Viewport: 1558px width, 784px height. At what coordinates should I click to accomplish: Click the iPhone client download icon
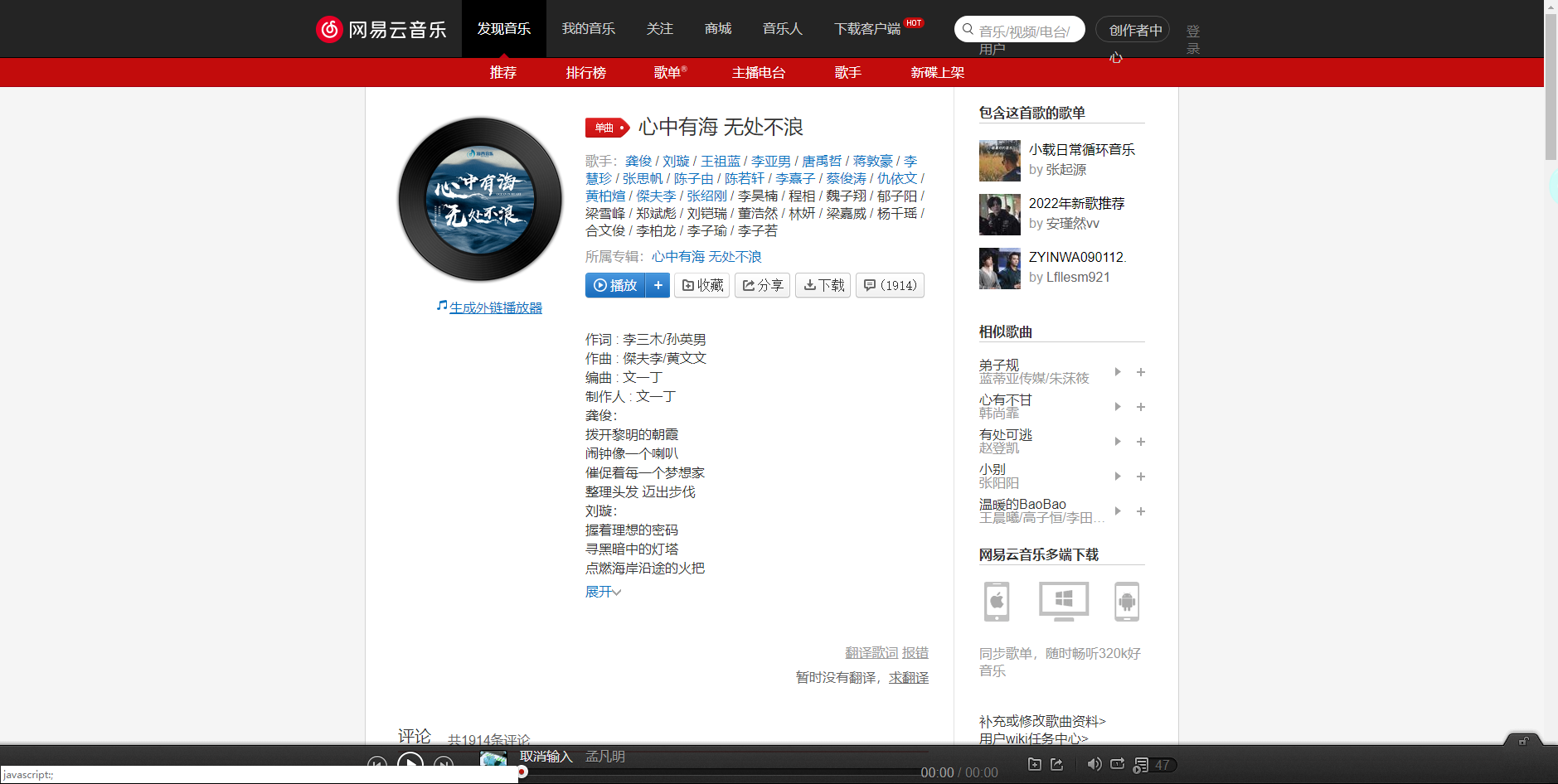[995, 602]
